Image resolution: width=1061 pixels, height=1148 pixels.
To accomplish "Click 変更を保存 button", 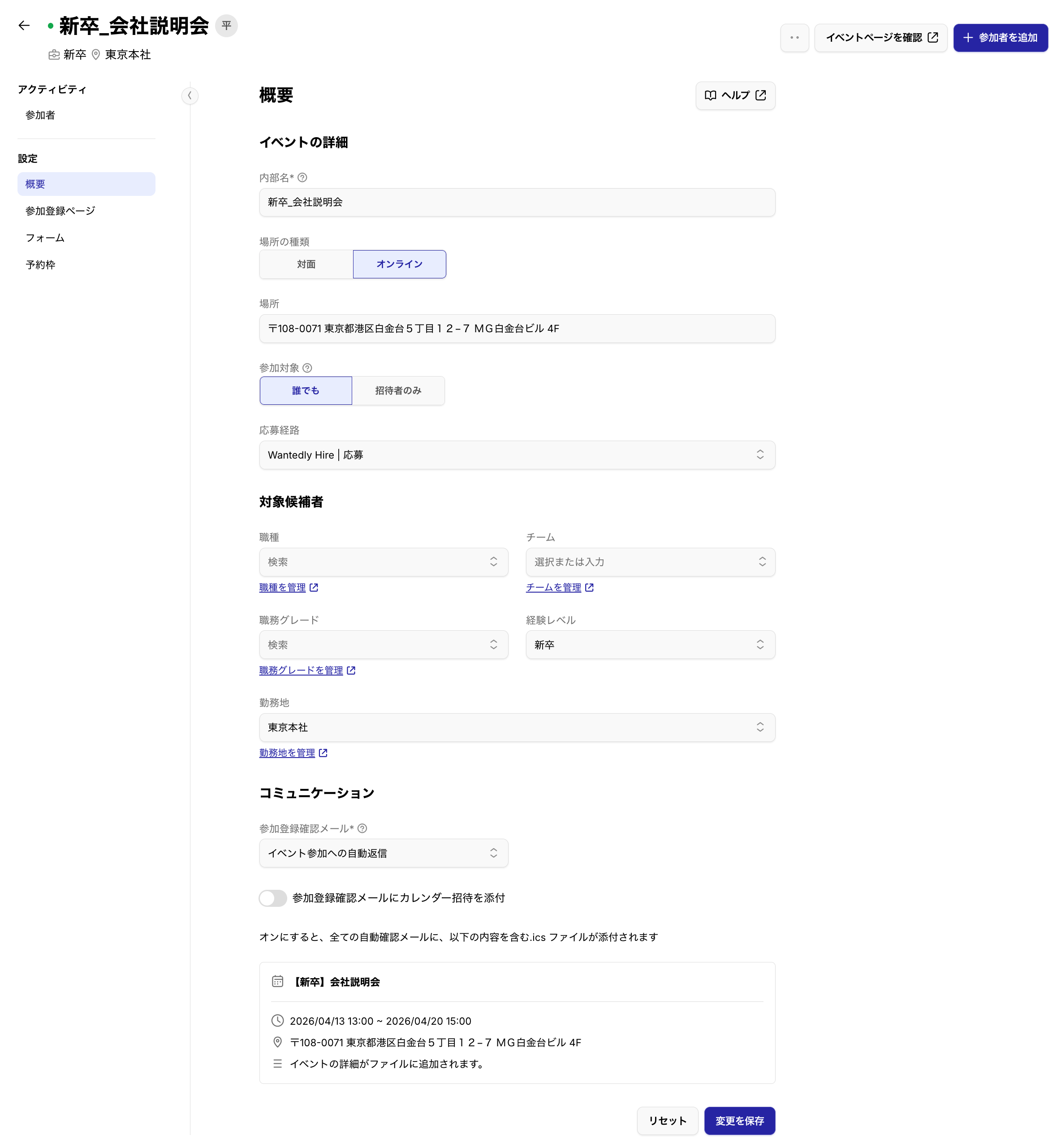I will click(739, 1121).
